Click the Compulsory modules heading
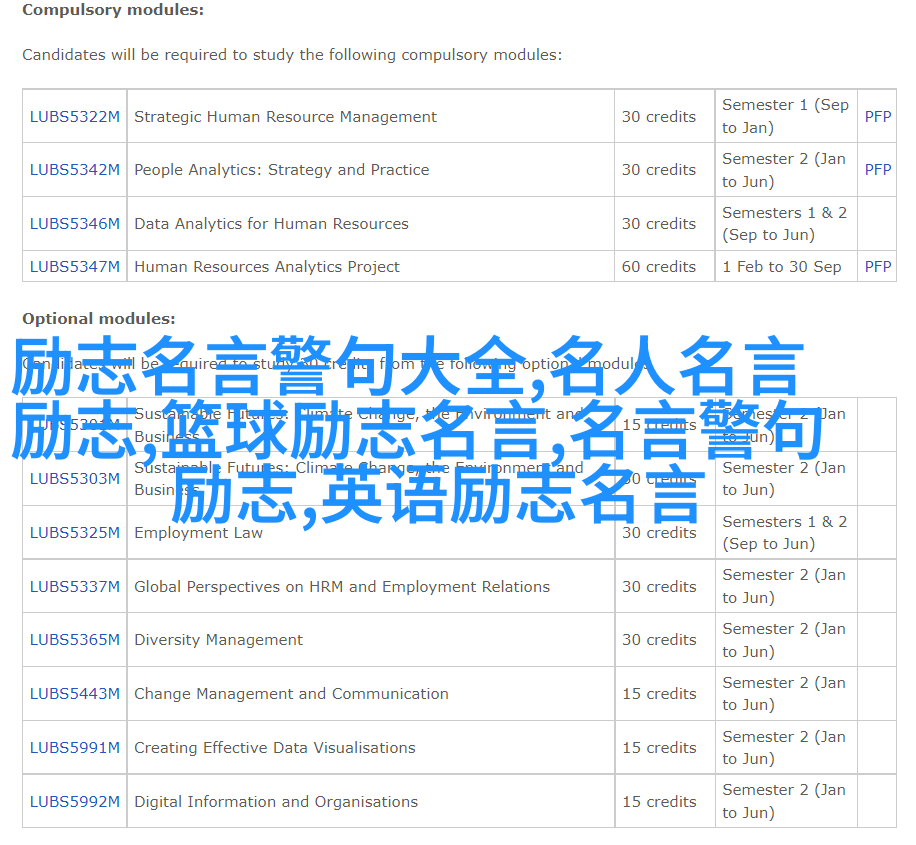The image size is (916, 845). coord(112,10)
